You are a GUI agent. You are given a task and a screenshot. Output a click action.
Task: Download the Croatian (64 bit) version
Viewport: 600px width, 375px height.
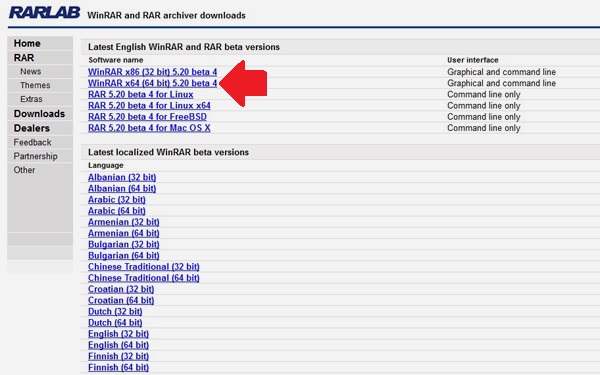tap(121, 300)
